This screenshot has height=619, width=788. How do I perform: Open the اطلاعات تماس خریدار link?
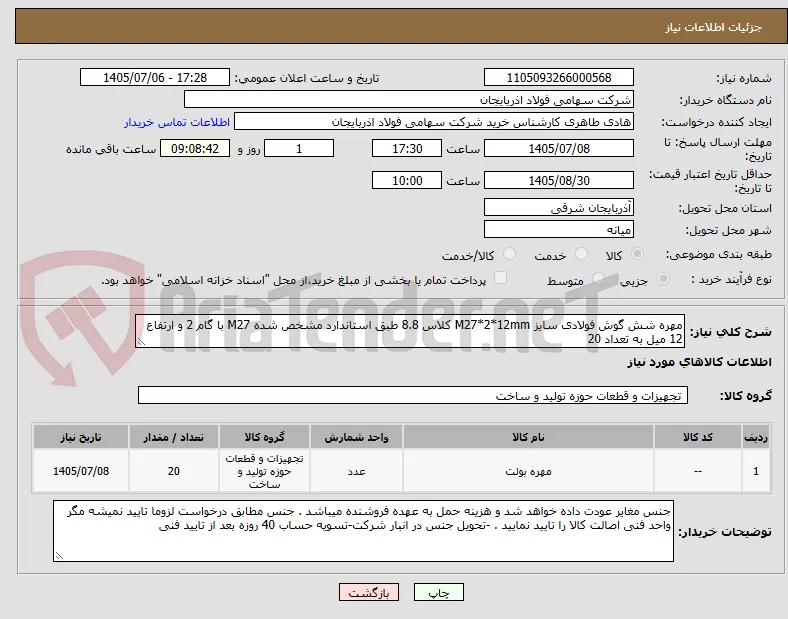pyautogui.click(x=177, y=122)
